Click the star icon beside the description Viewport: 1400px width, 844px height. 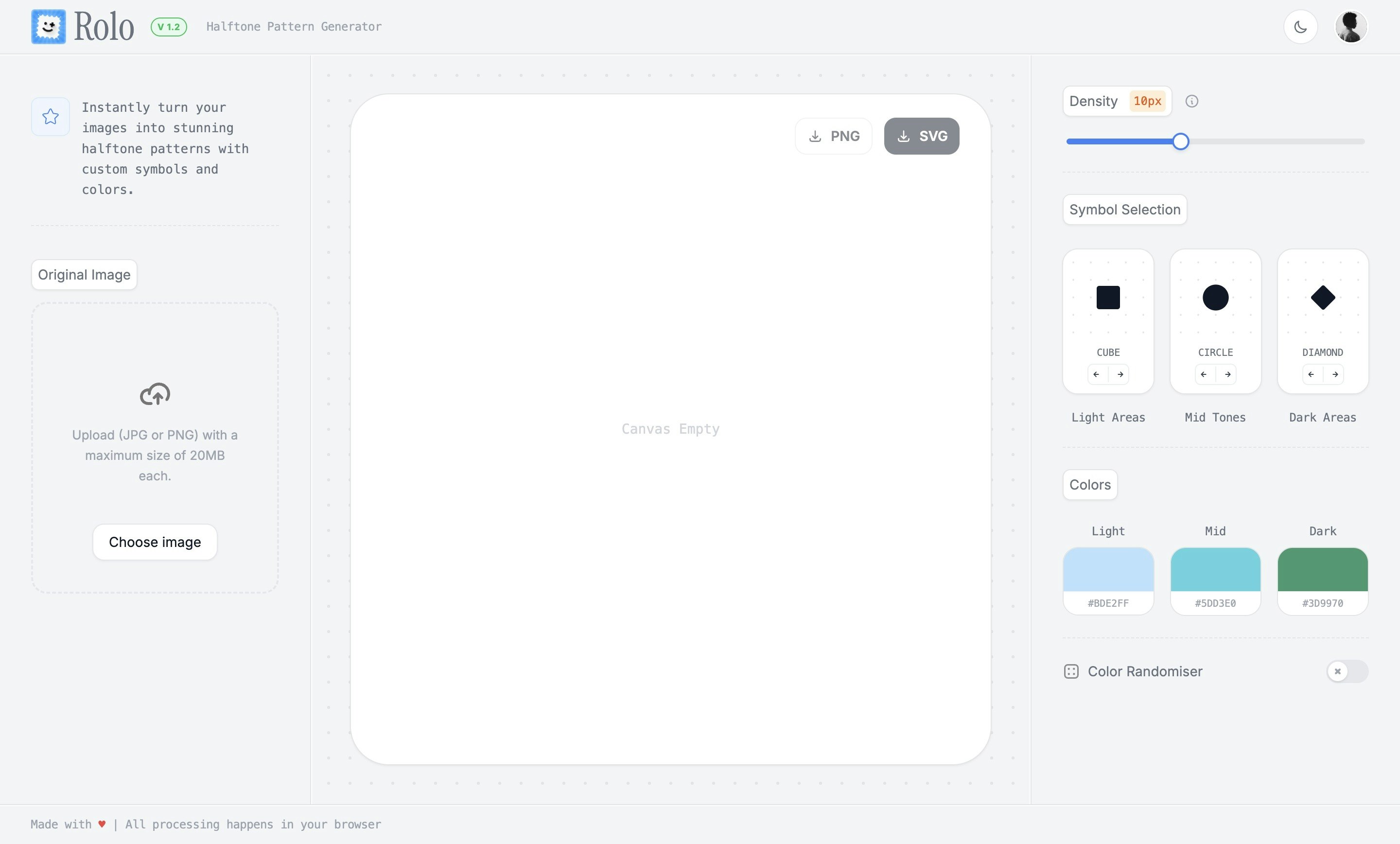pos(50,117)
